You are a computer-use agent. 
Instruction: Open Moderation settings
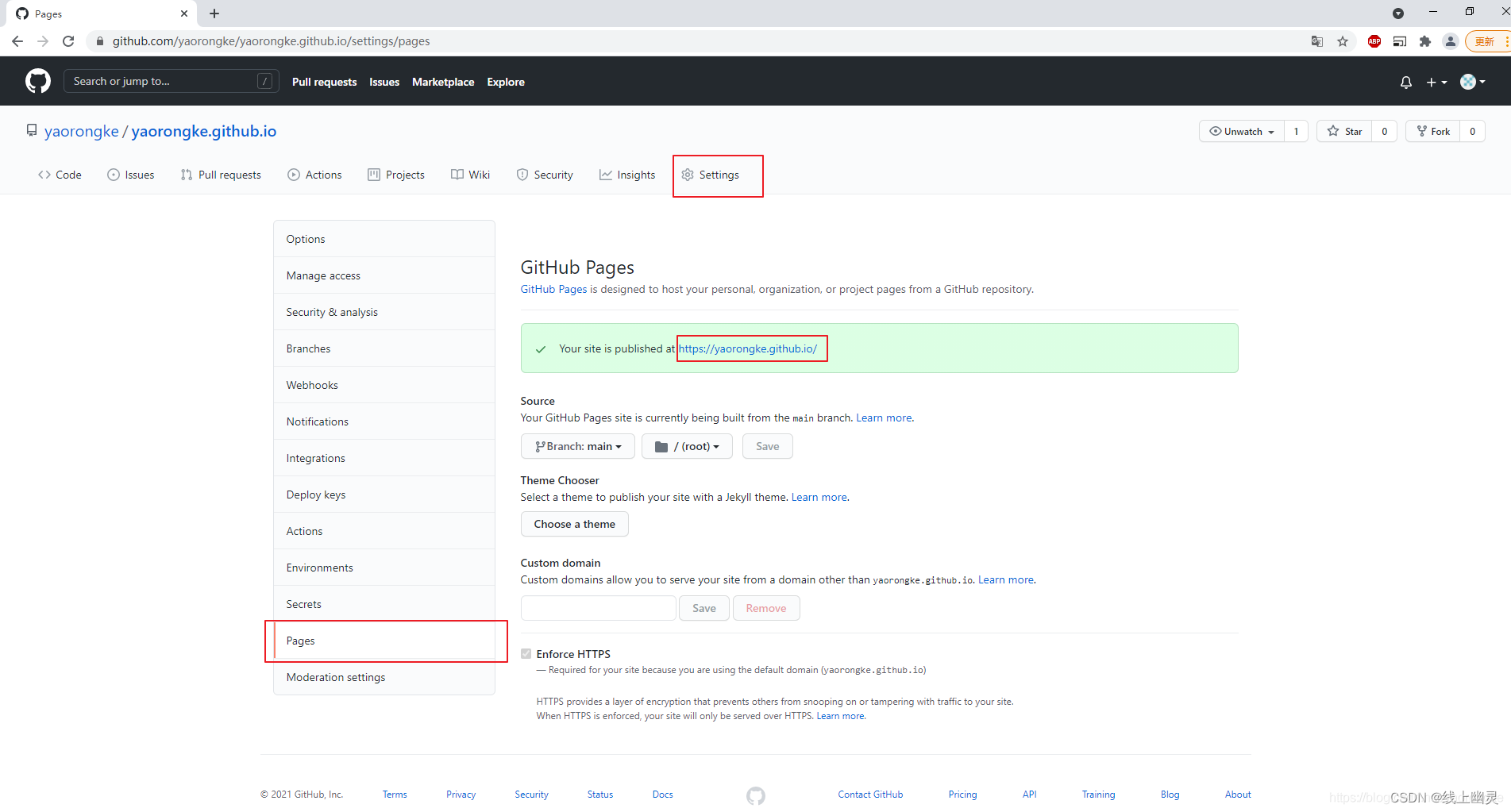[384, 677]
